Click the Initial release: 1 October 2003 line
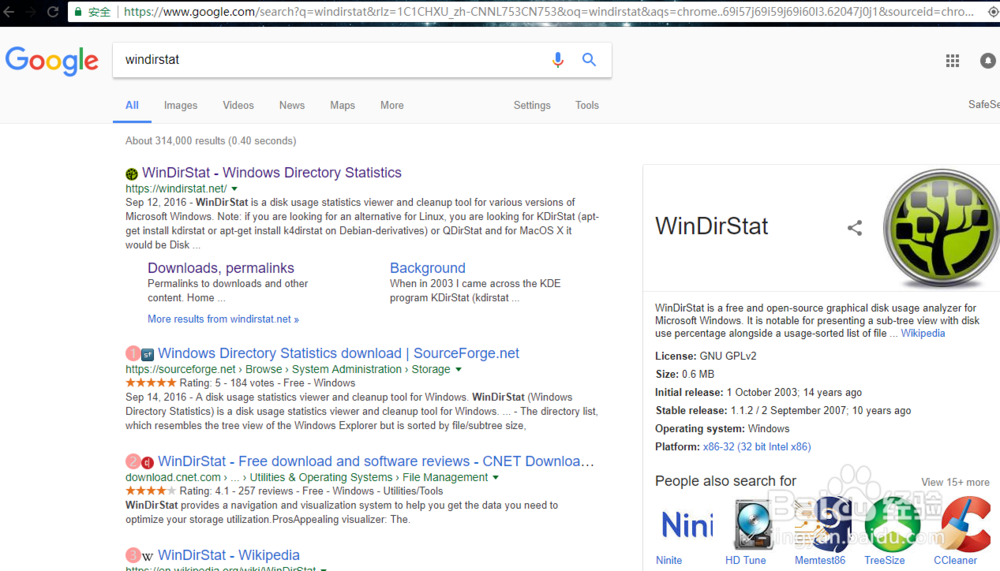The width and height of the screenshot is (1000, 571). [x=758, y=392]
